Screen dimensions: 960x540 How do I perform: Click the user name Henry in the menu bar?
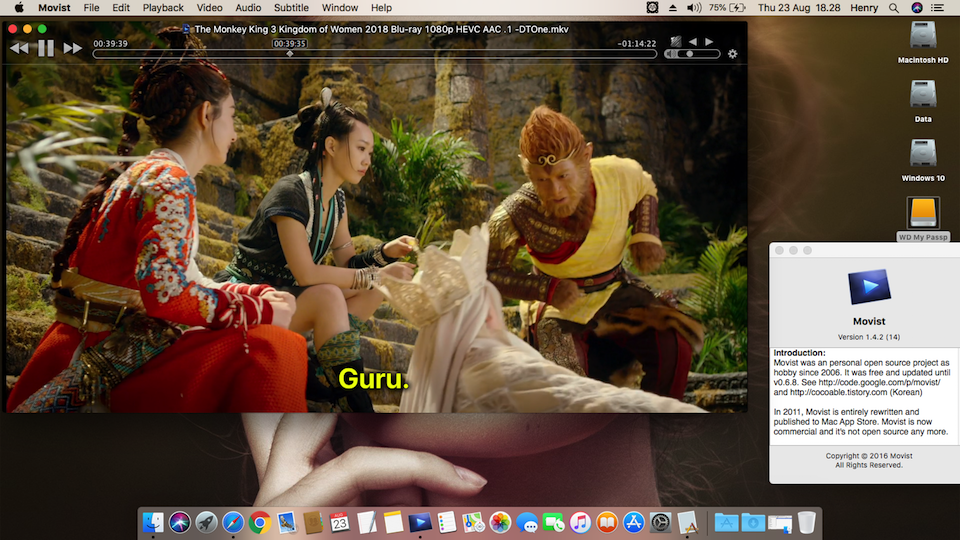(864, 8)
